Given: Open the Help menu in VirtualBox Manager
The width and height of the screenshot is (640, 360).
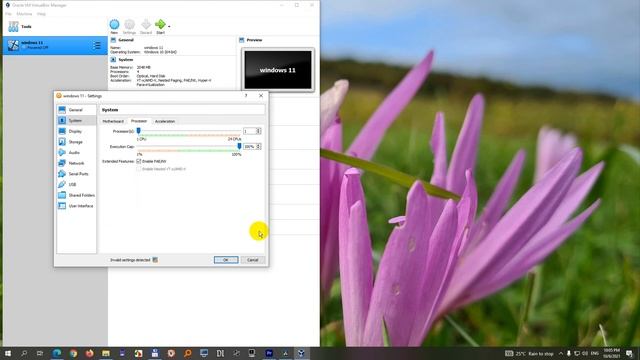Looking at the screenshot, I should [41, 14].
